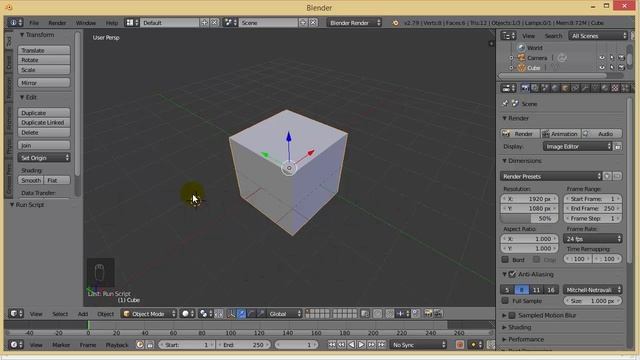
Task: Jump to next keyframe
Action: tap(371, 345)
